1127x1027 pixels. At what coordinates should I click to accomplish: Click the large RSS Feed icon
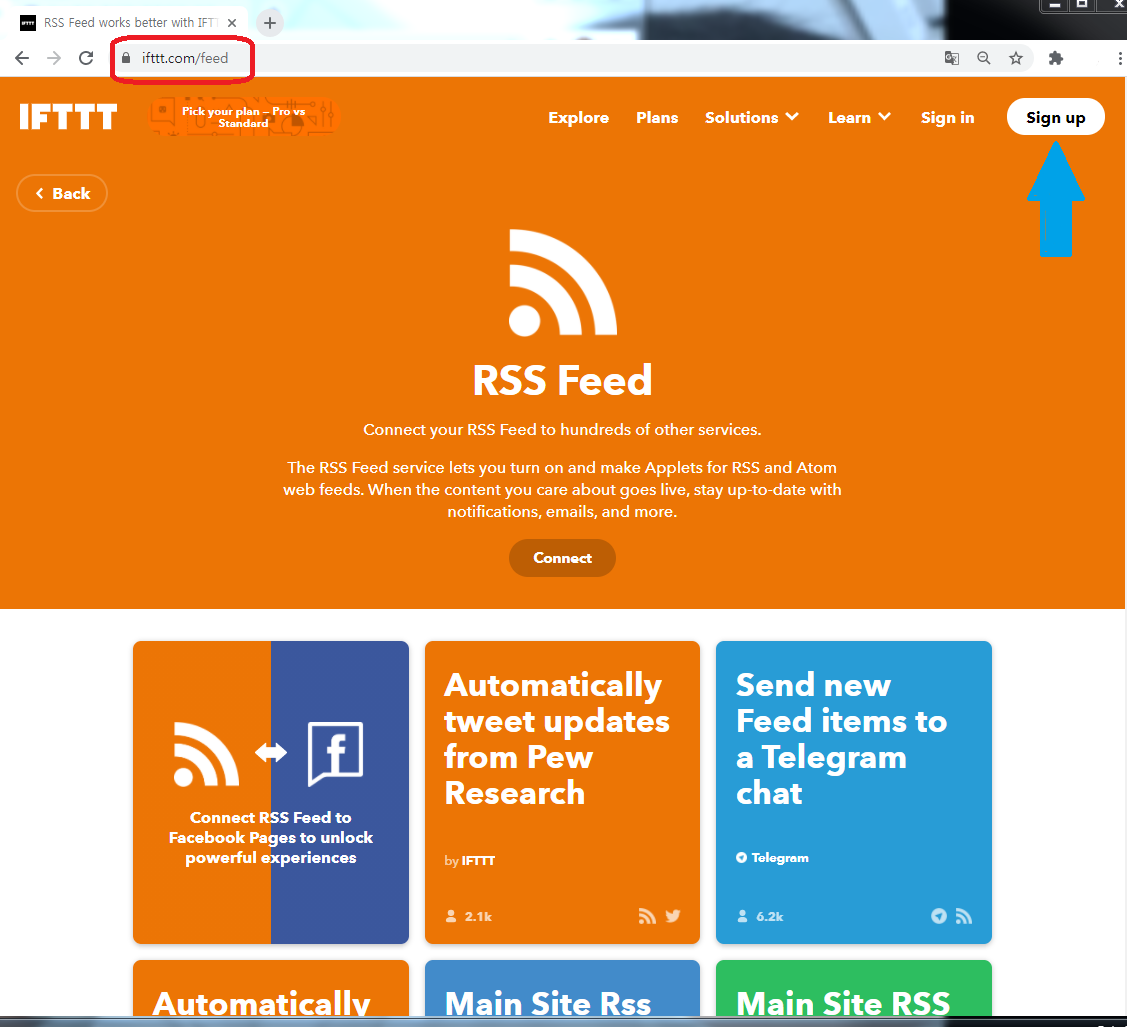point(563,282)
